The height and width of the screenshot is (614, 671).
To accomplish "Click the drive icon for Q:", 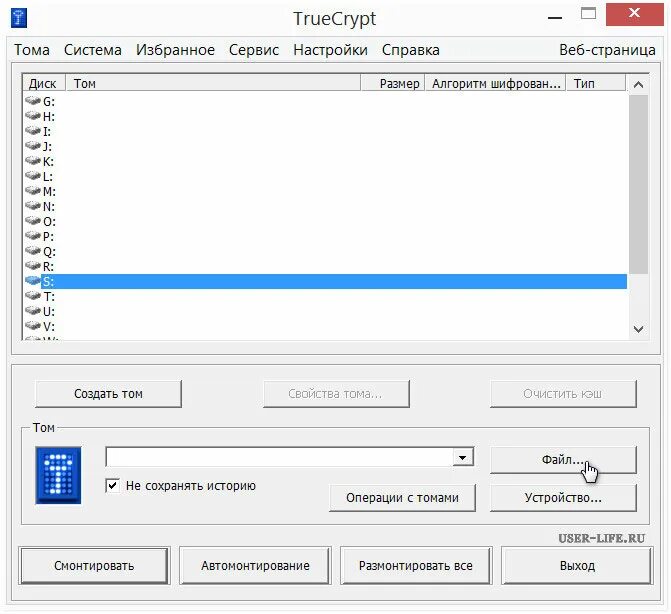I will coord(33,251).
